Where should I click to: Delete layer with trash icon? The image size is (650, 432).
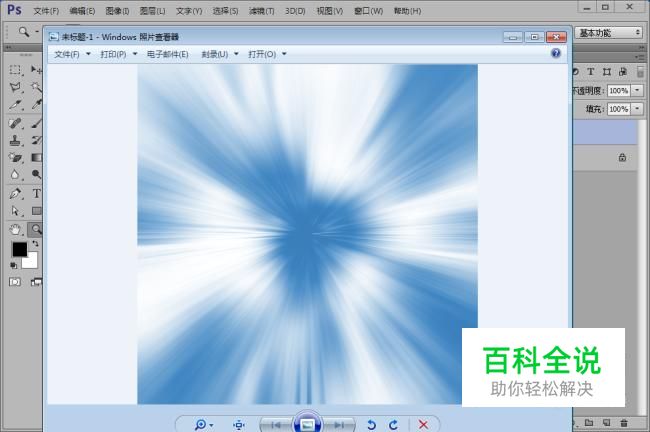(624, 423)
